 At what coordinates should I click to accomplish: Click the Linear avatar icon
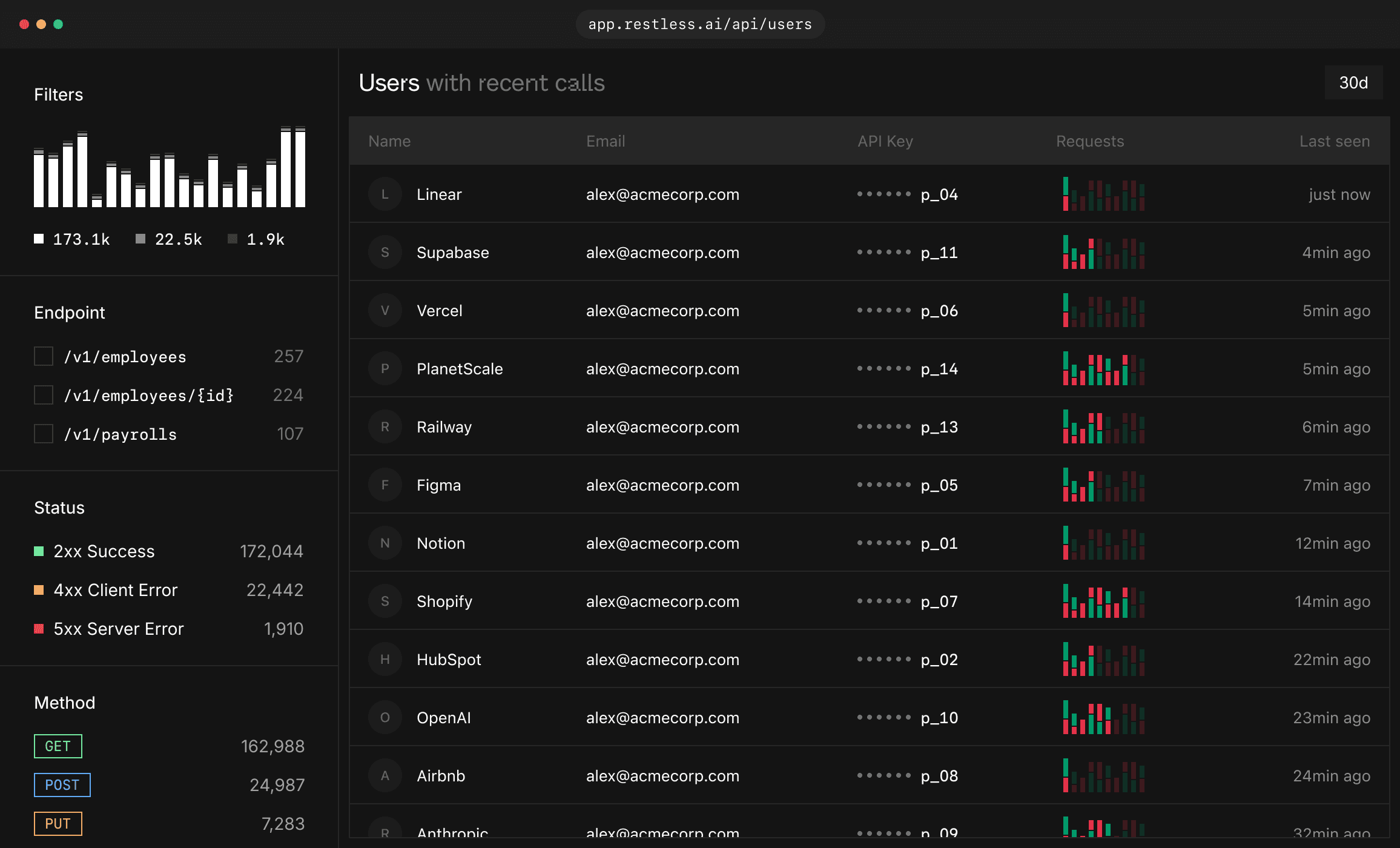(x=385, y=194)
